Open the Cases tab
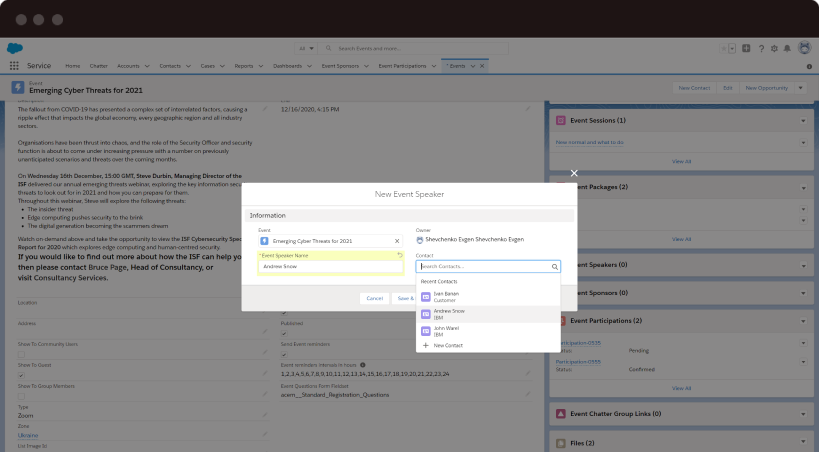Image resolution: width=819 pixels, height=452 pixels. pos(208,66)
